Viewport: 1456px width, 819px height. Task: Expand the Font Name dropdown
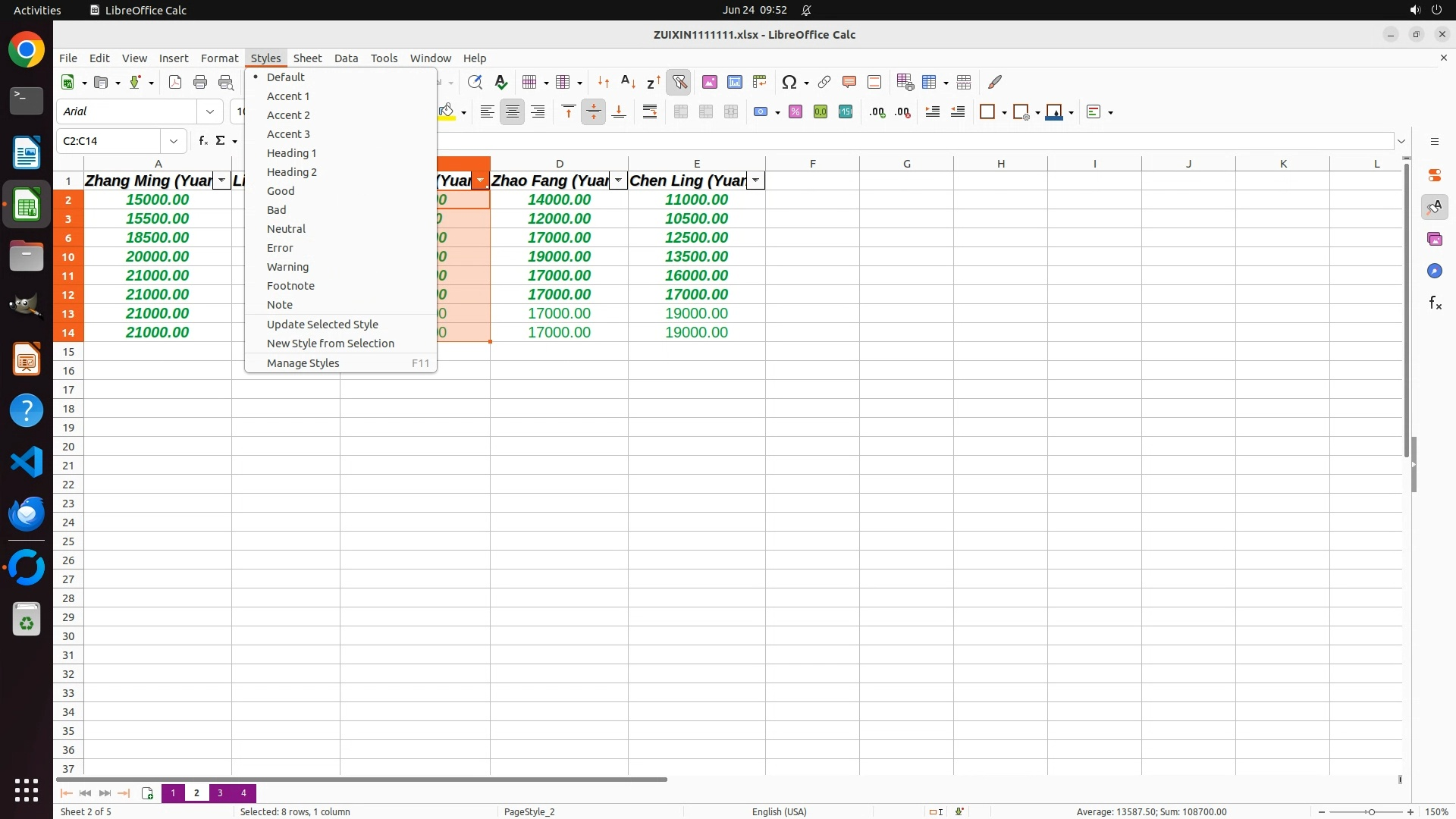click(210, 111)
